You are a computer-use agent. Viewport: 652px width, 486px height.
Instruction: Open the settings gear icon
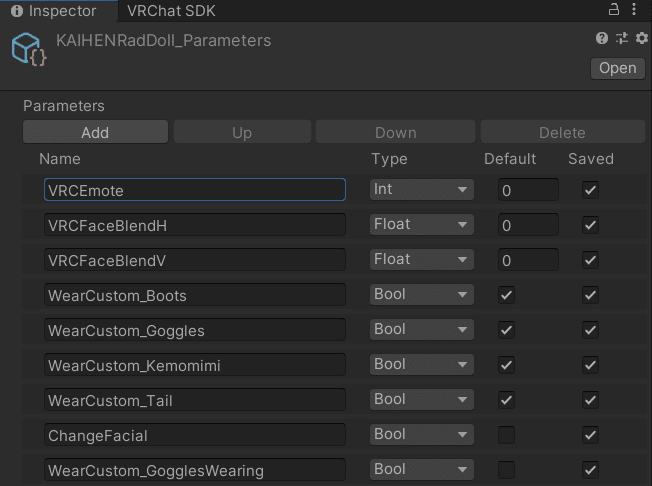(642, 38)
